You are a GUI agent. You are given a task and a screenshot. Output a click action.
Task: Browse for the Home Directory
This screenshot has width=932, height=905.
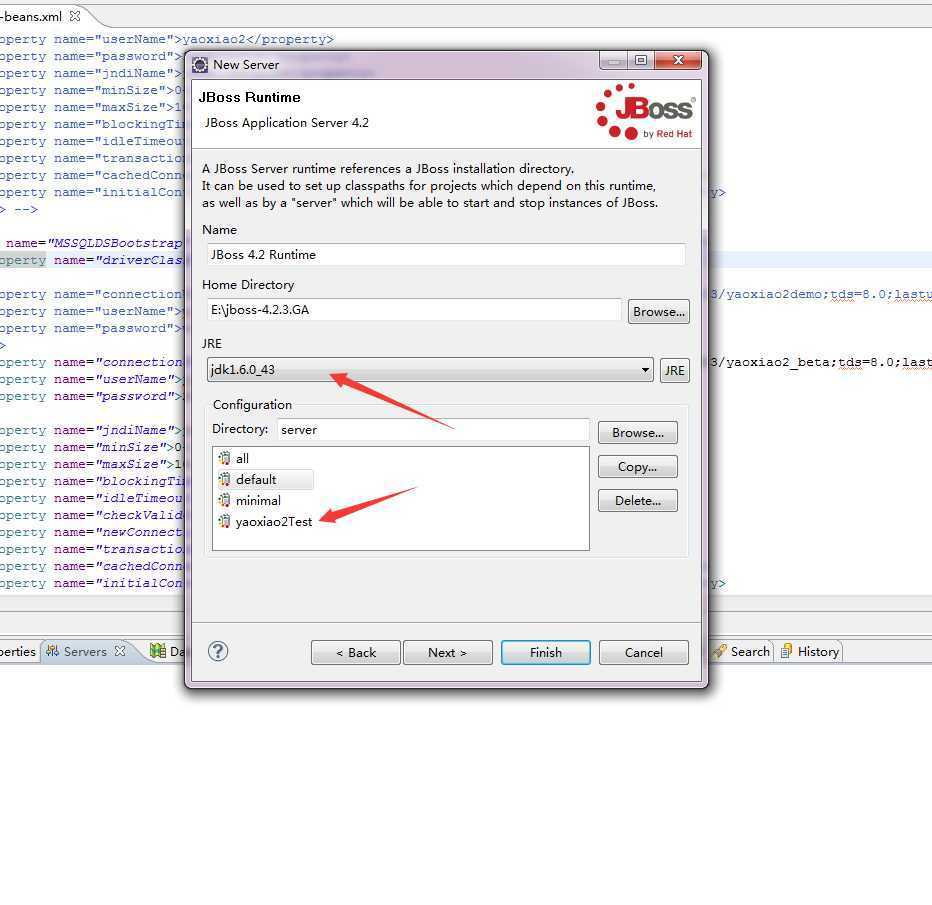[659, 311]
